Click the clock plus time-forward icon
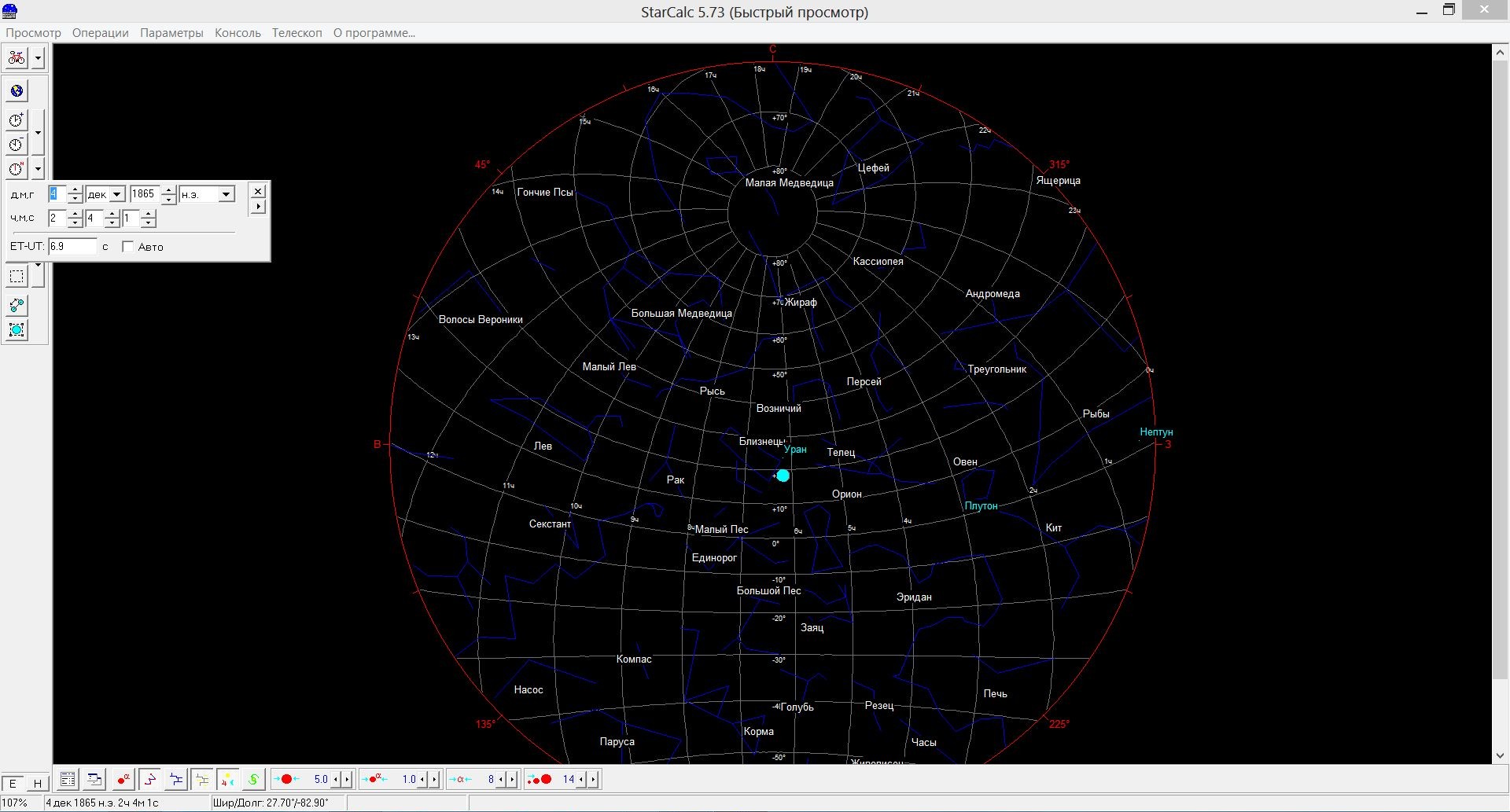The width and height of the screenshot is (1510, 812). coord(17,120)
